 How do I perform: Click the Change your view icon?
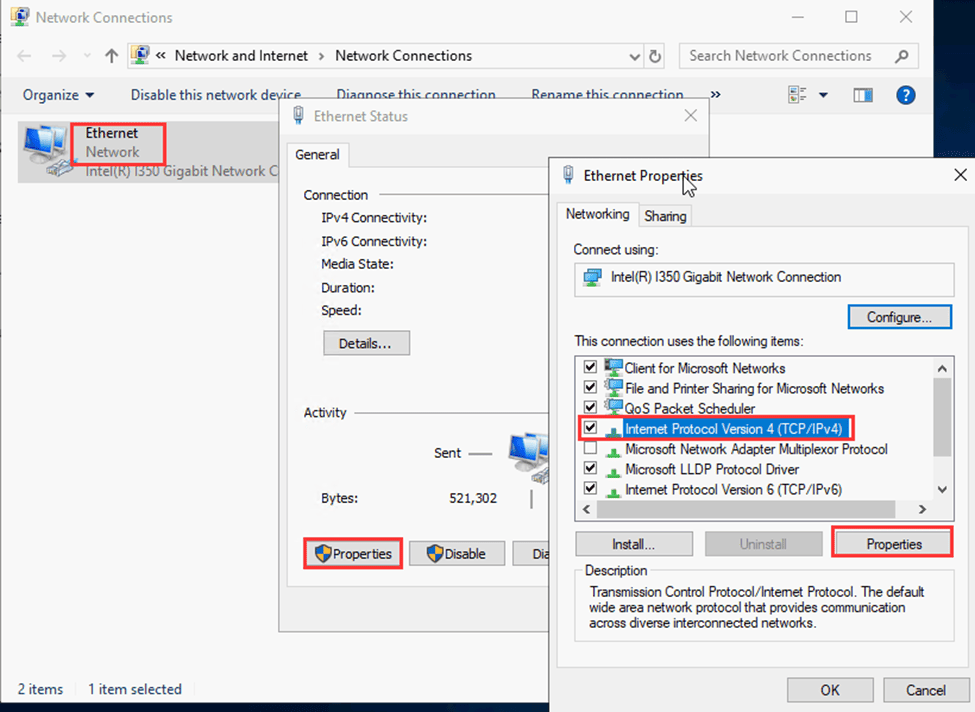pos(798,95)
